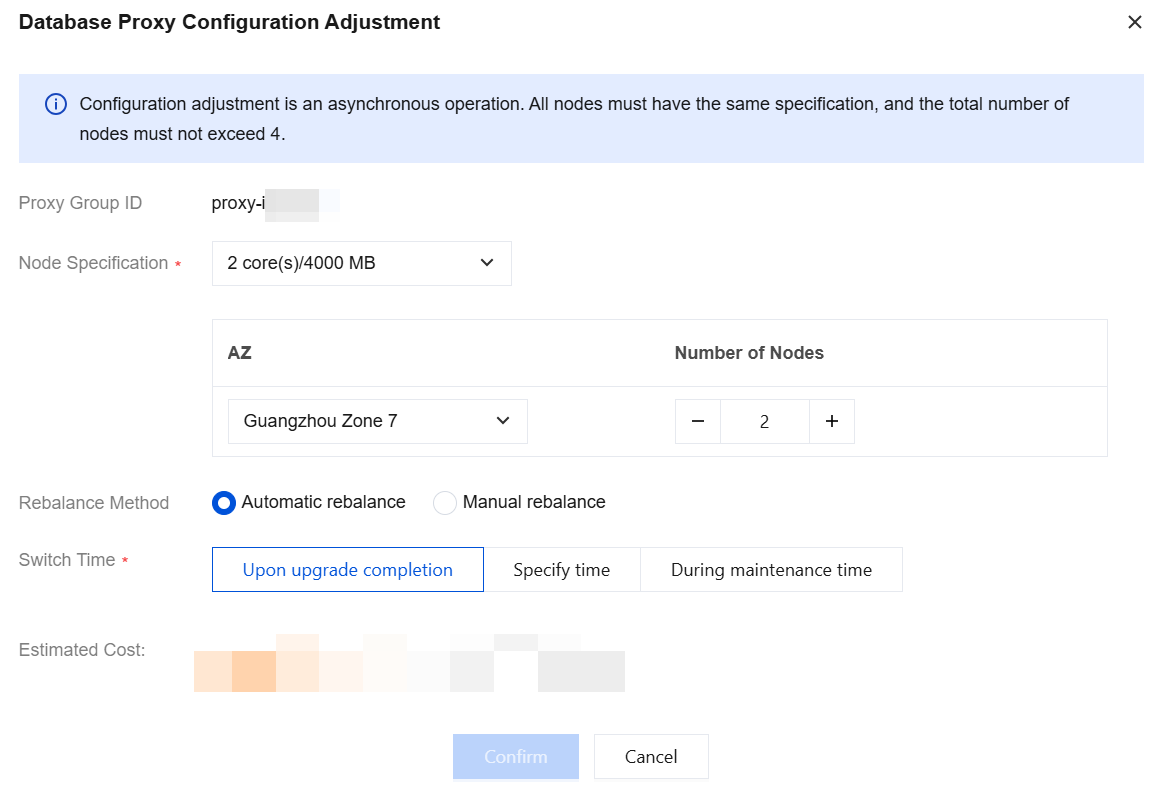Click the Estimated Cost value area
This screenshot has width=1161, height=796.
[x=409, y=663]
